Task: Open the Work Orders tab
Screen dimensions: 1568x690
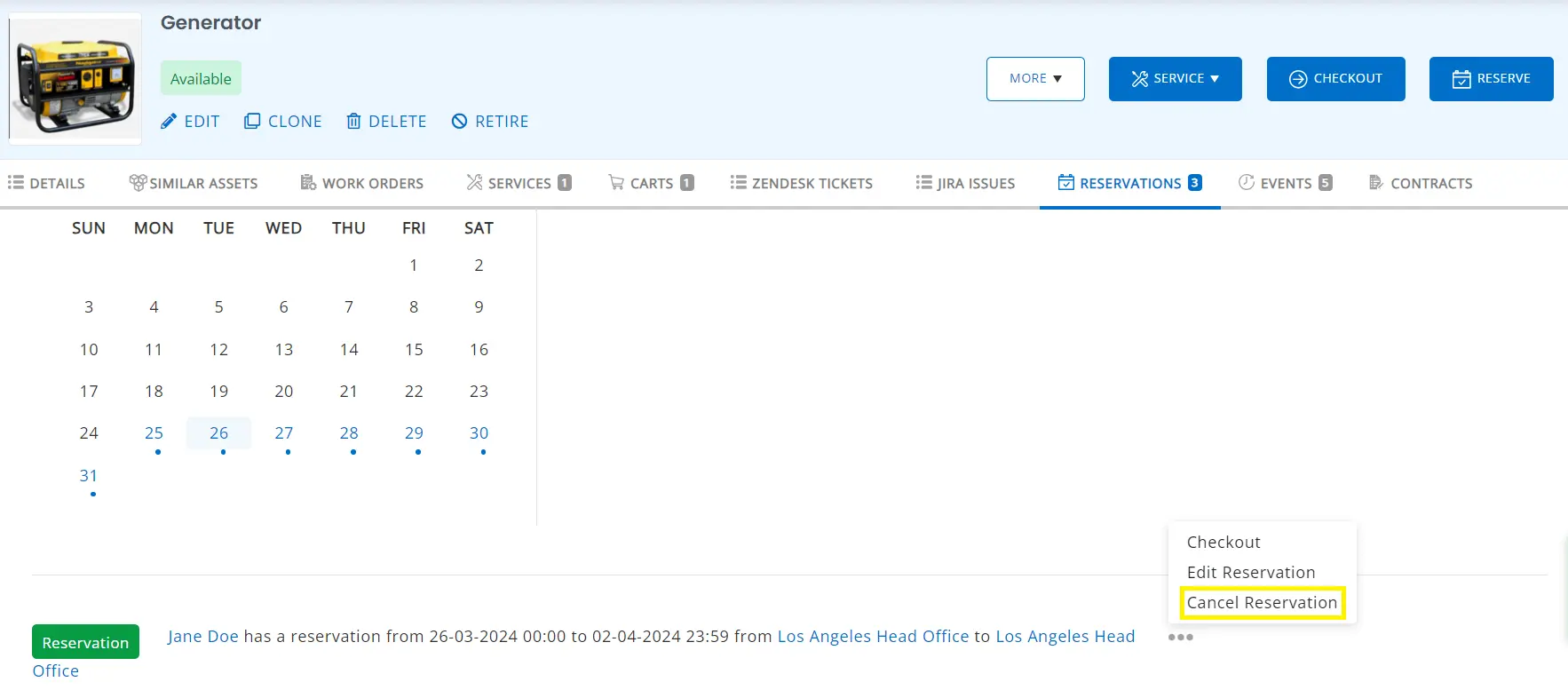Action: point(362,184)
